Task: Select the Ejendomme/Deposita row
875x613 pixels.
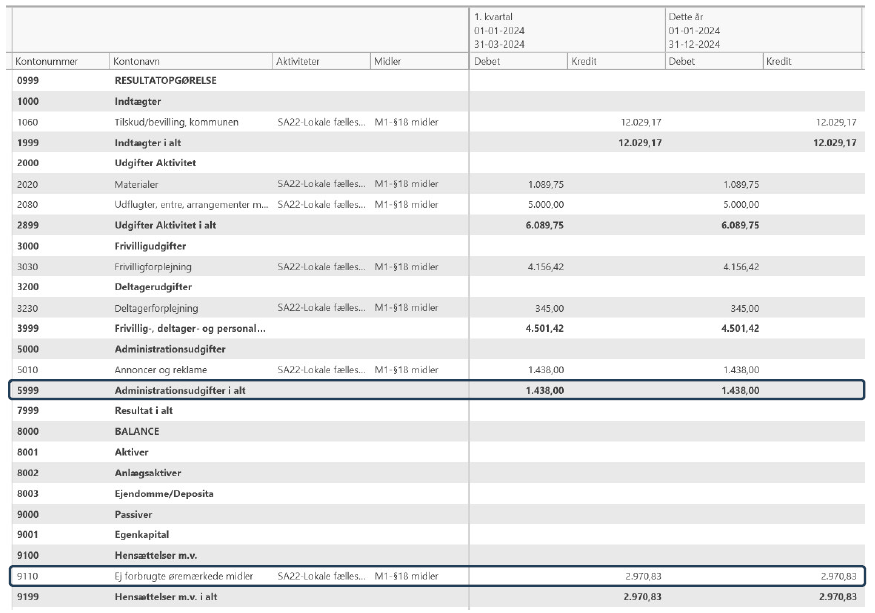Action: [x=438, y=494]
